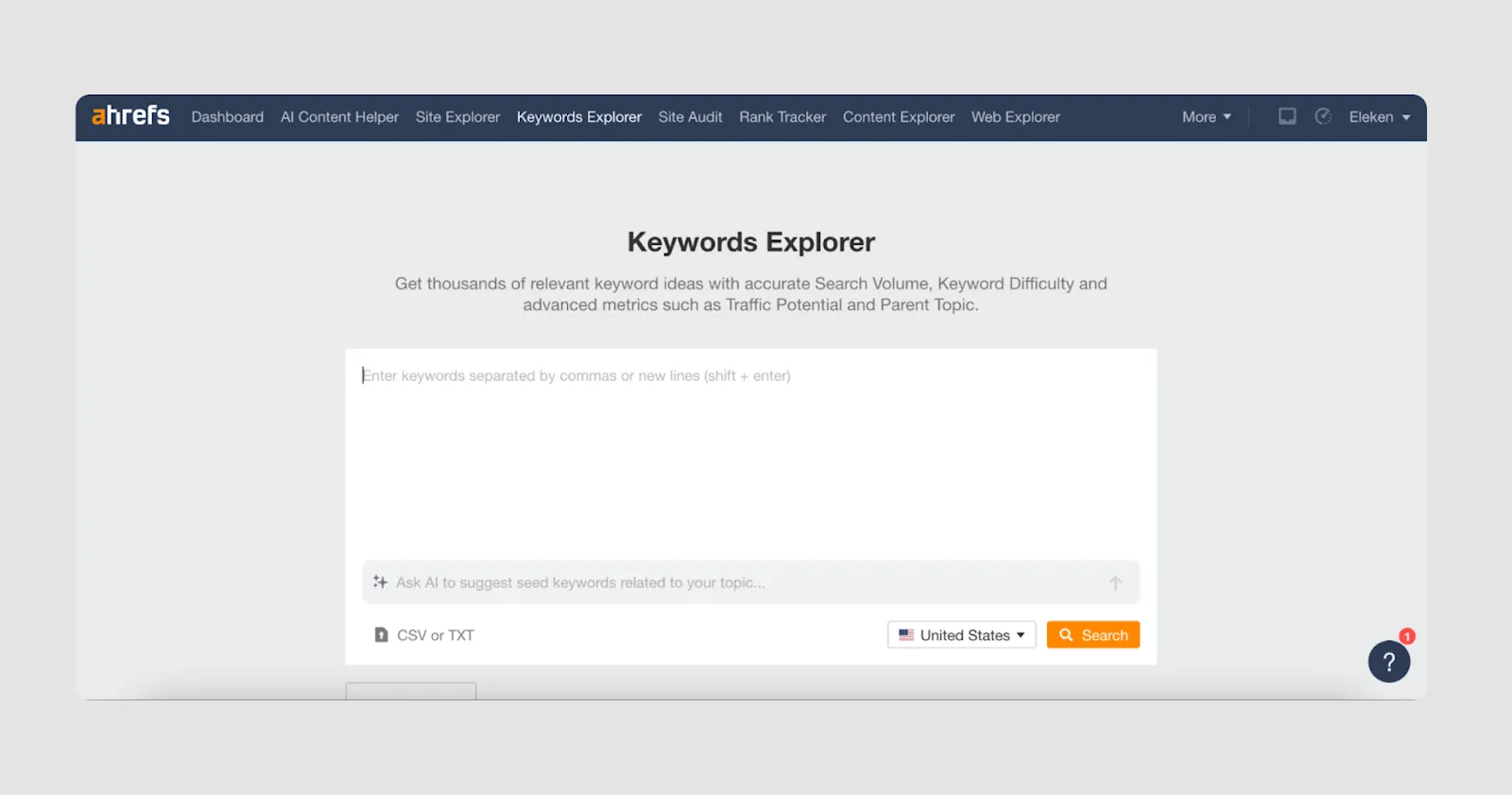
Task: Click the AI sparkle icon
Action: click(380, 582)
